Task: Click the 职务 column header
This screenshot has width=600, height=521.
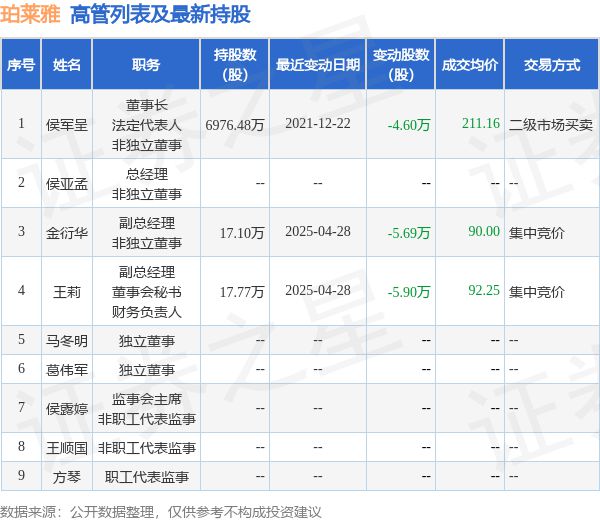Action: pyautogui.click(x=146, y=65)
